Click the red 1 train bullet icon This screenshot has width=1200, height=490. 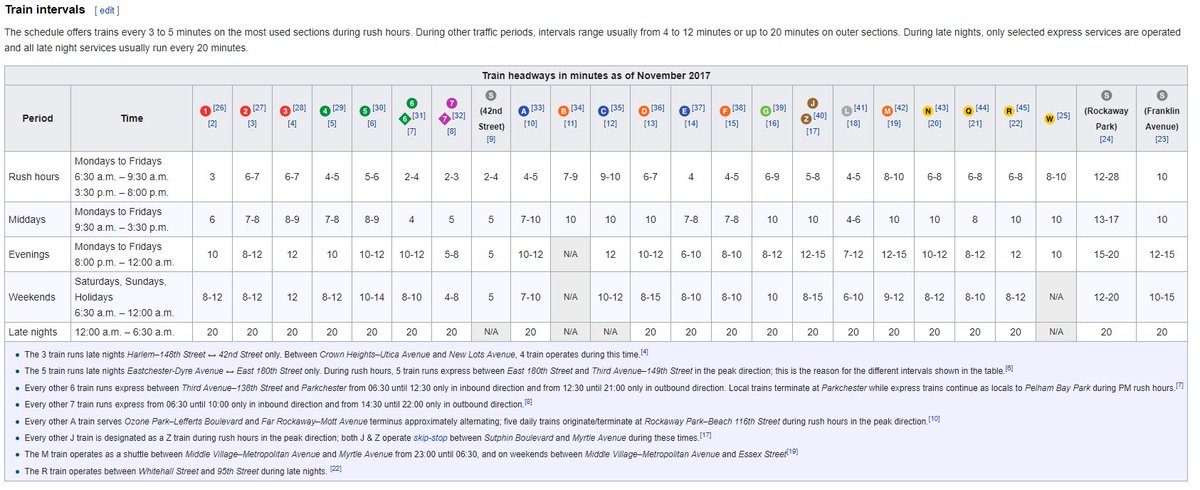click(x=205, y=110)
